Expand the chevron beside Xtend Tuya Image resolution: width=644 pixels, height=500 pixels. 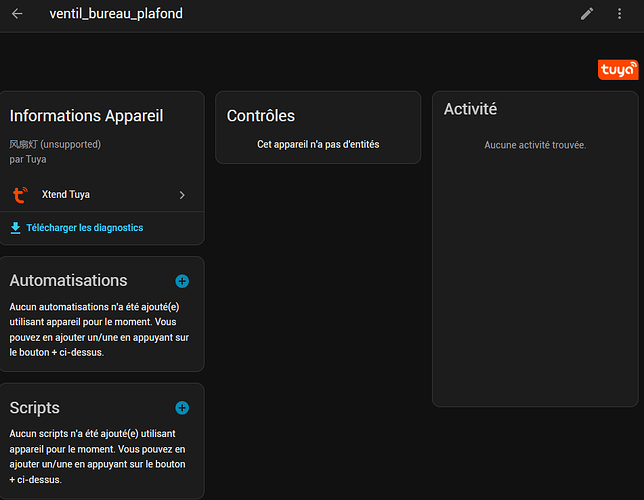[x=182, y=195]
